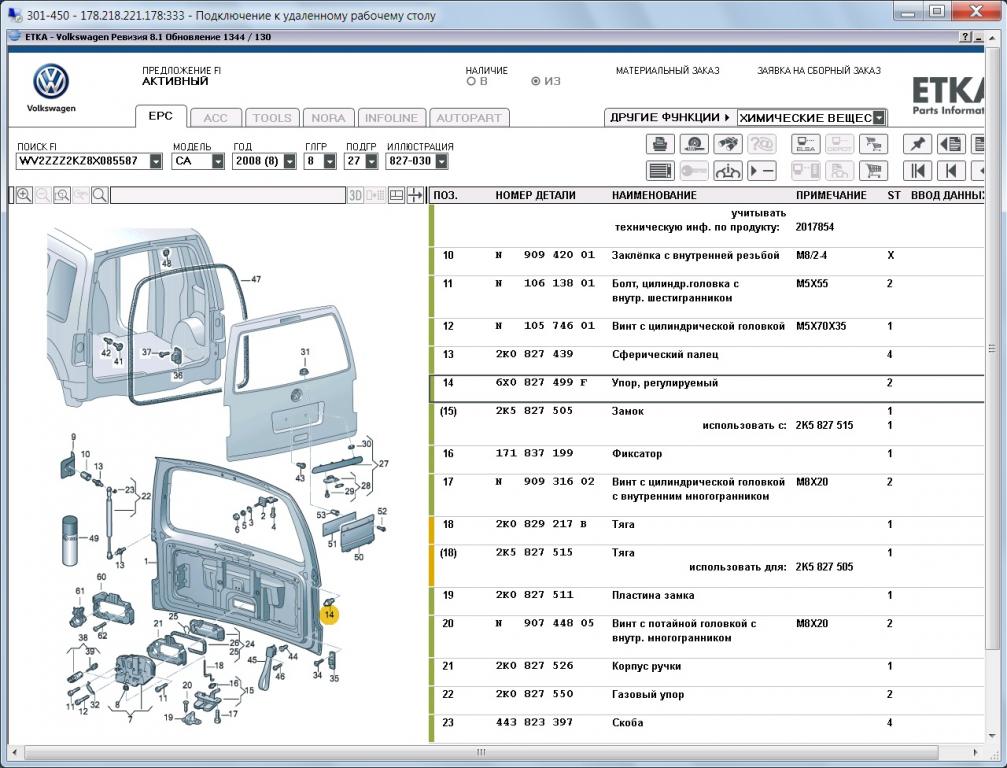Switch to 3D illustration view
Image resolution: width=1007 pixels, height=768 pixels.
356,195
